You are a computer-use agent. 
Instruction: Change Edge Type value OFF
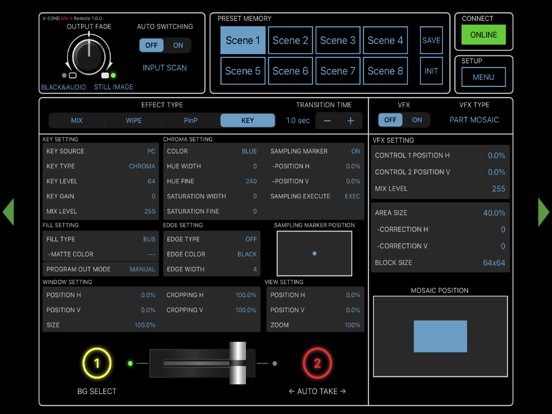pyautogui.click(x=251, y=239)
